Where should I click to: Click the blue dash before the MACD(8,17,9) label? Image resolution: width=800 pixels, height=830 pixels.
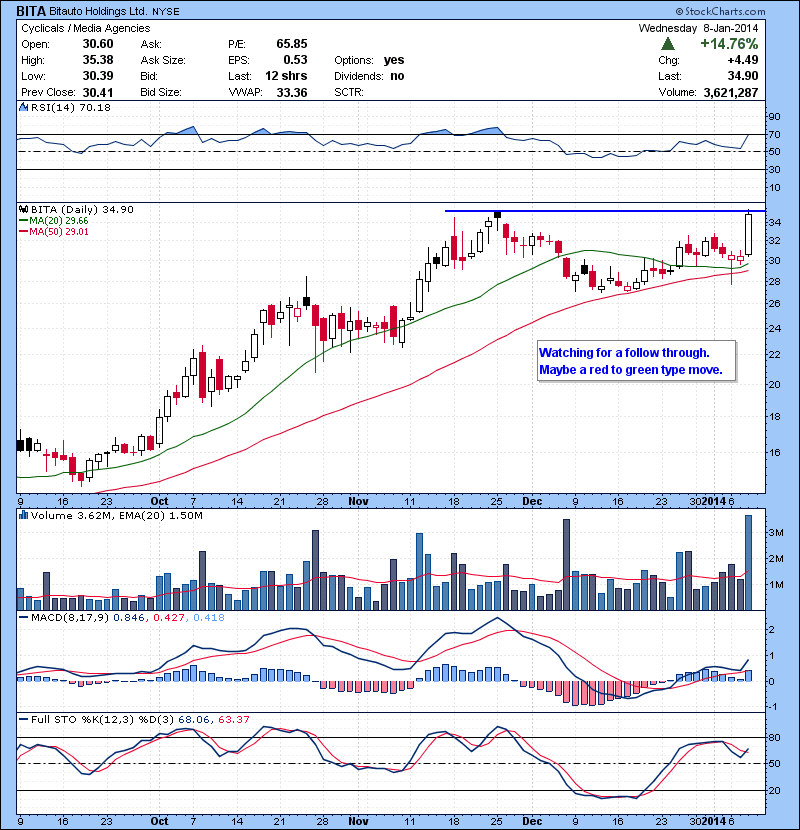tap(23, 617)
